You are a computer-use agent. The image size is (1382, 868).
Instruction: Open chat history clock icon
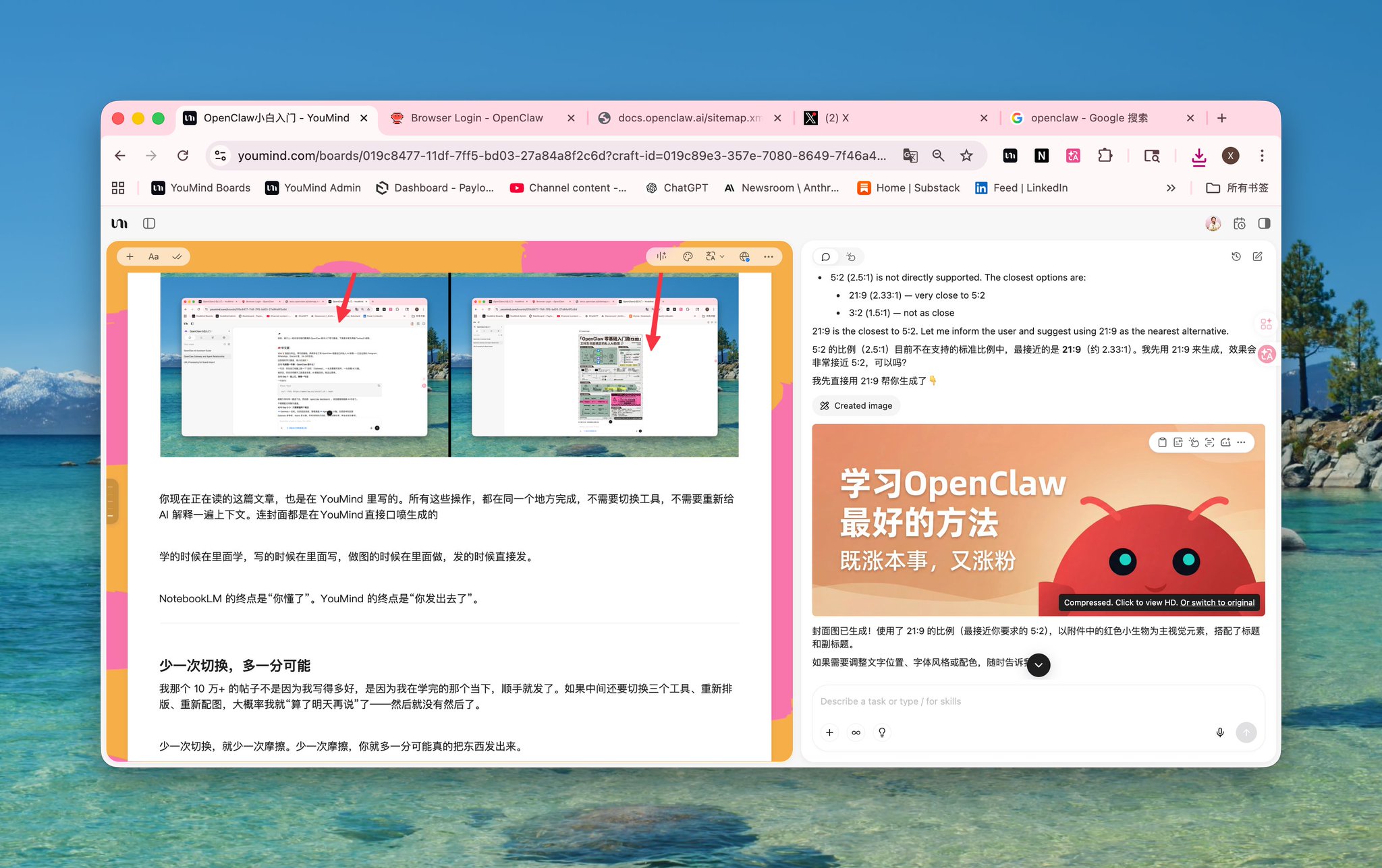1236,256
